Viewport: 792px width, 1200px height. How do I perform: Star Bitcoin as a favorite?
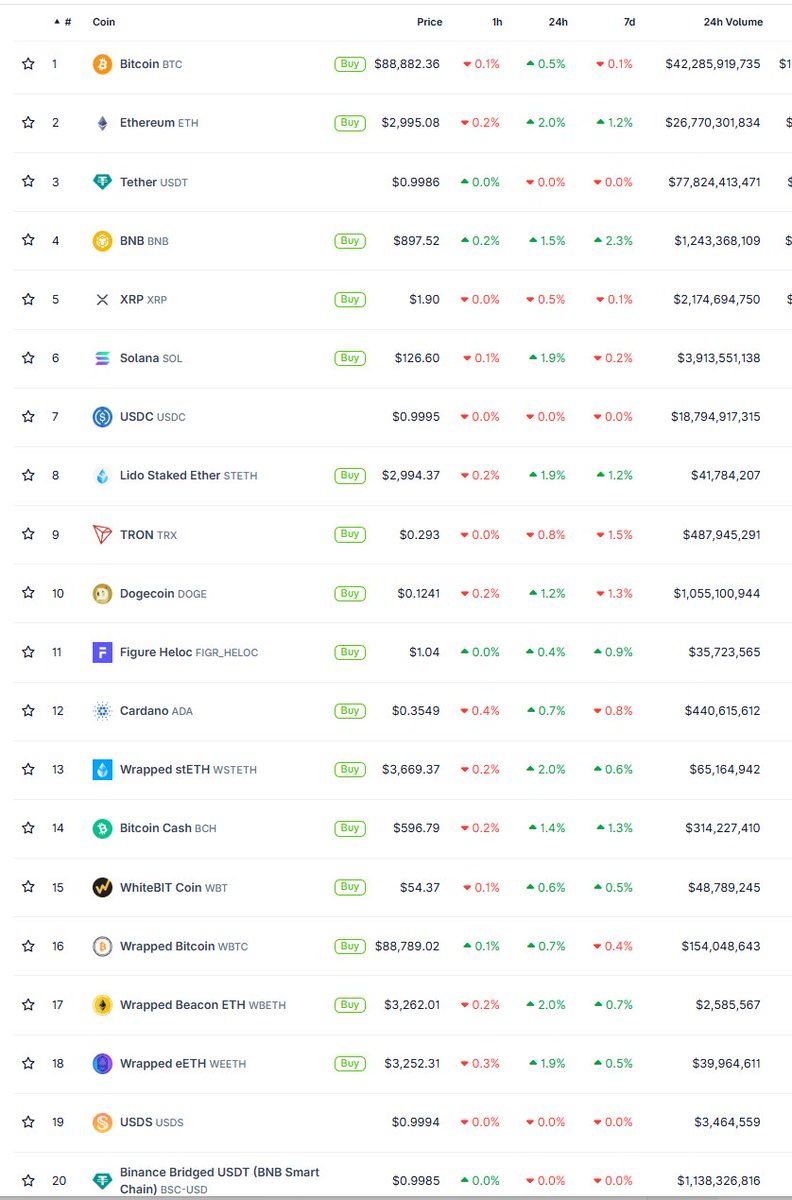[28, 64]
